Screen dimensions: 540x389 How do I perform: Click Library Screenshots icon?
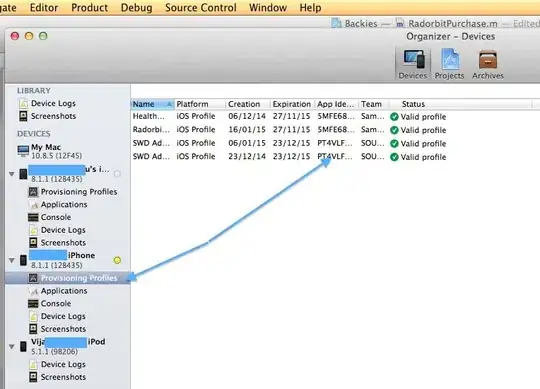tap(23, 116)
